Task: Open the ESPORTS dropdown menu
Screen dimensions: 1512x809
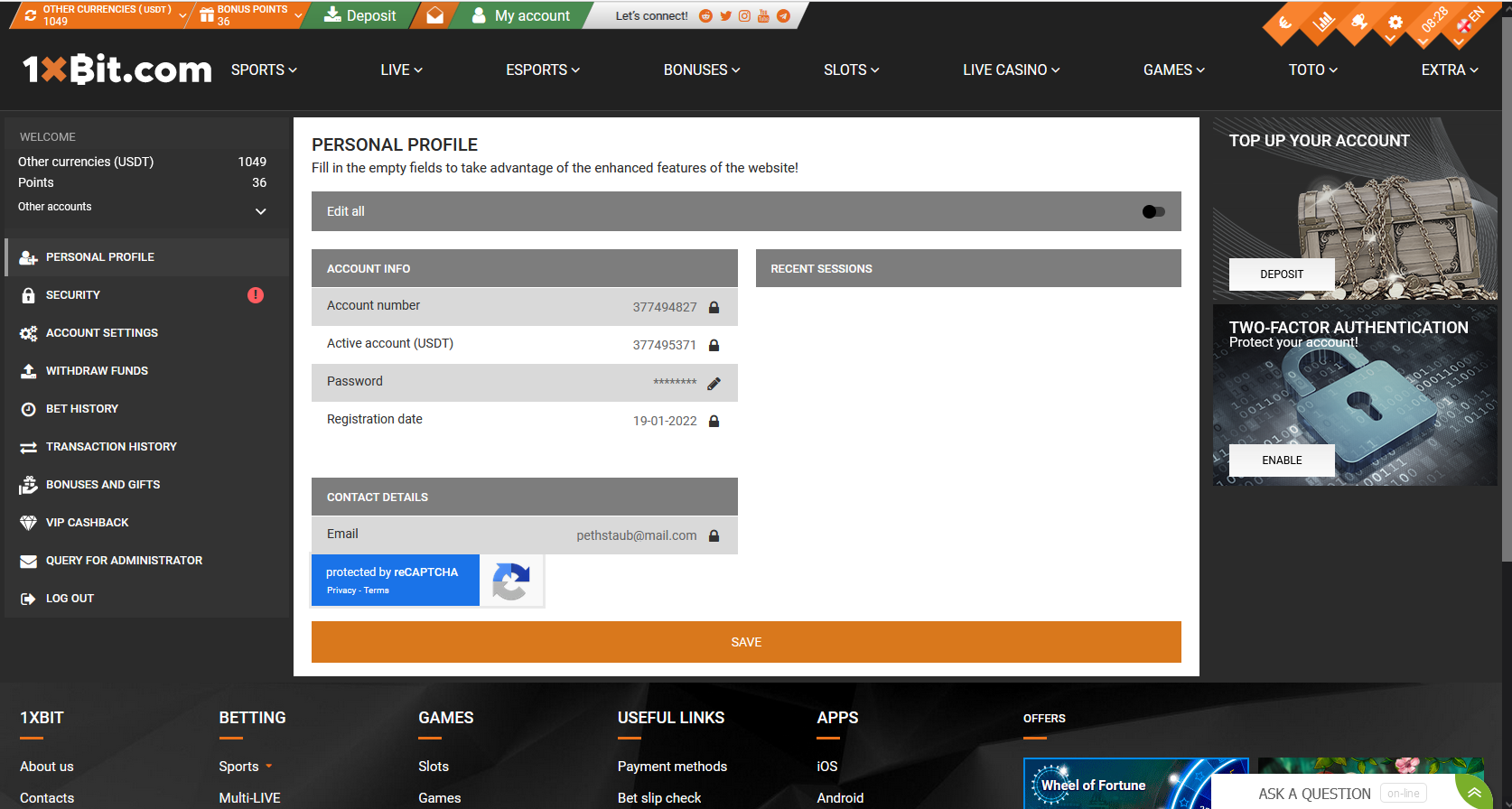Action: 543,70
